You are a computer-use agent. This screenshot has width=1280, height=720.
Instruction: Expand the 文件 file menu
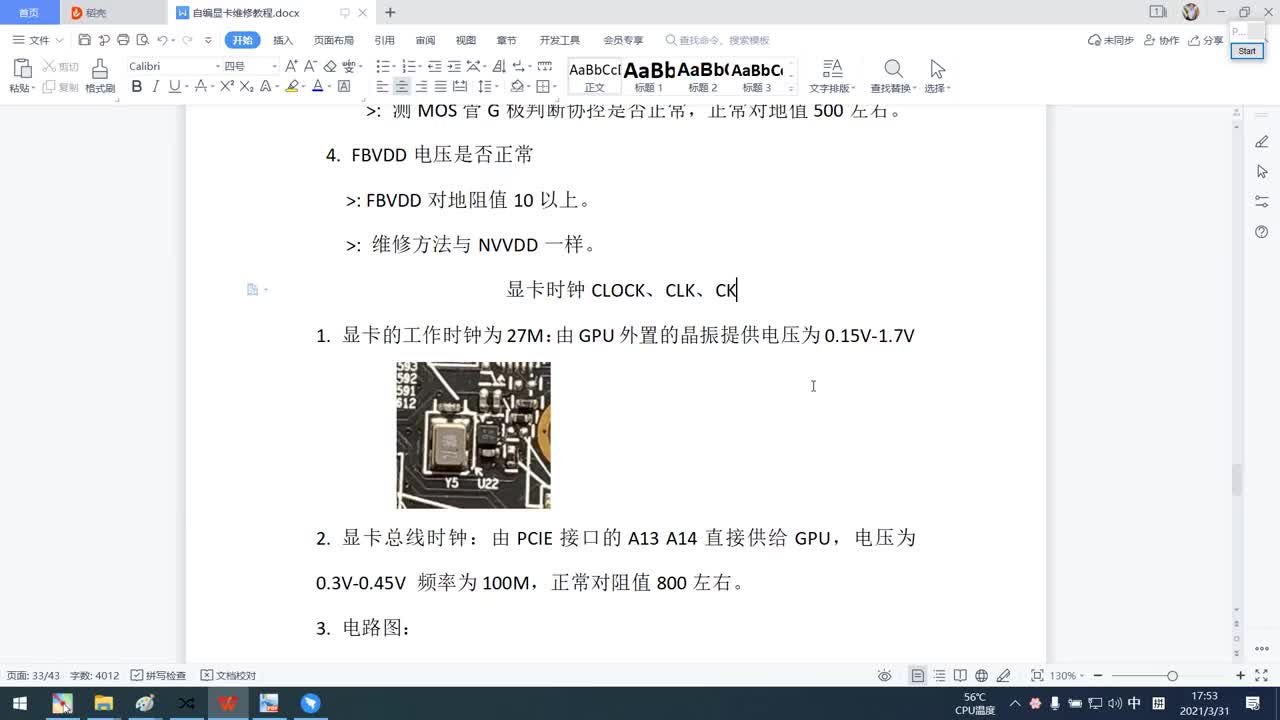click(38, 40)
